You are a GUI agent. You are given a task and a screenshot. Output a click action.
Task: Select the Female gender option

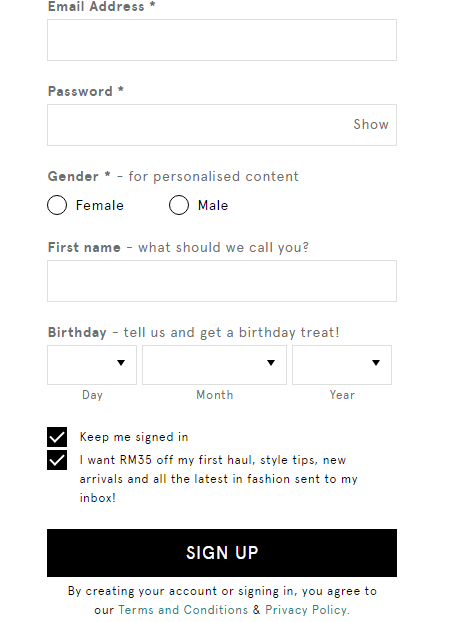pyautogui.click(x=57, y=205)
